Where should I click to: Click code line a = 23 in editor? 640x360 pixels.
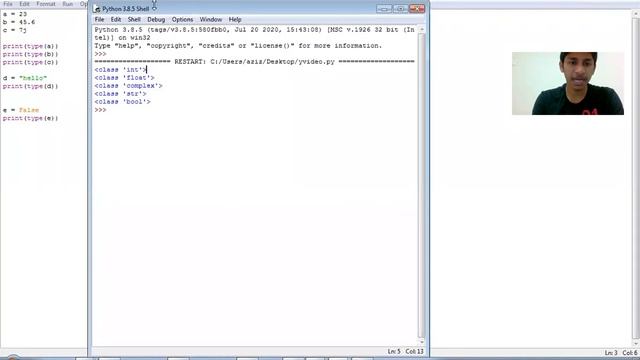click(15, 14)
